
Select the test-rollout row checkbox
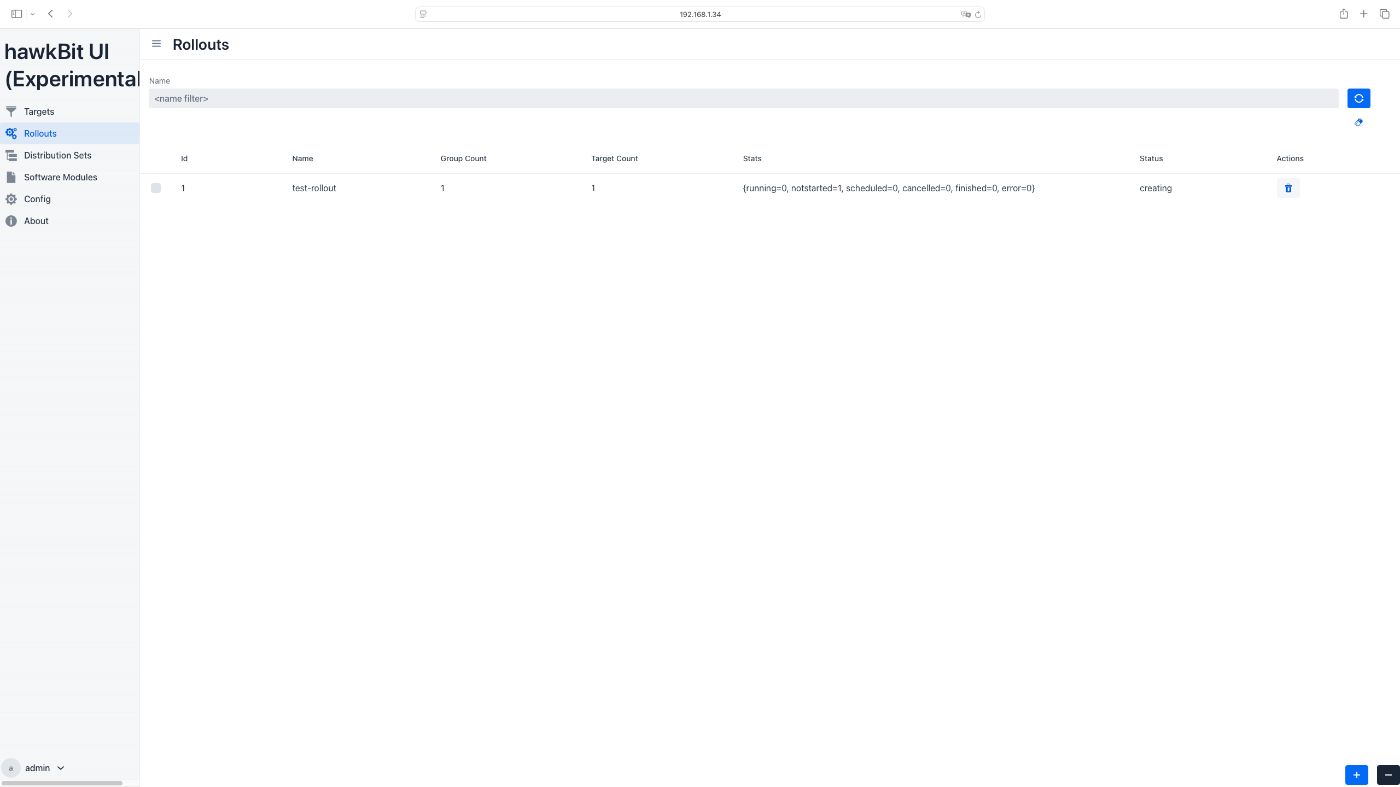156,188
